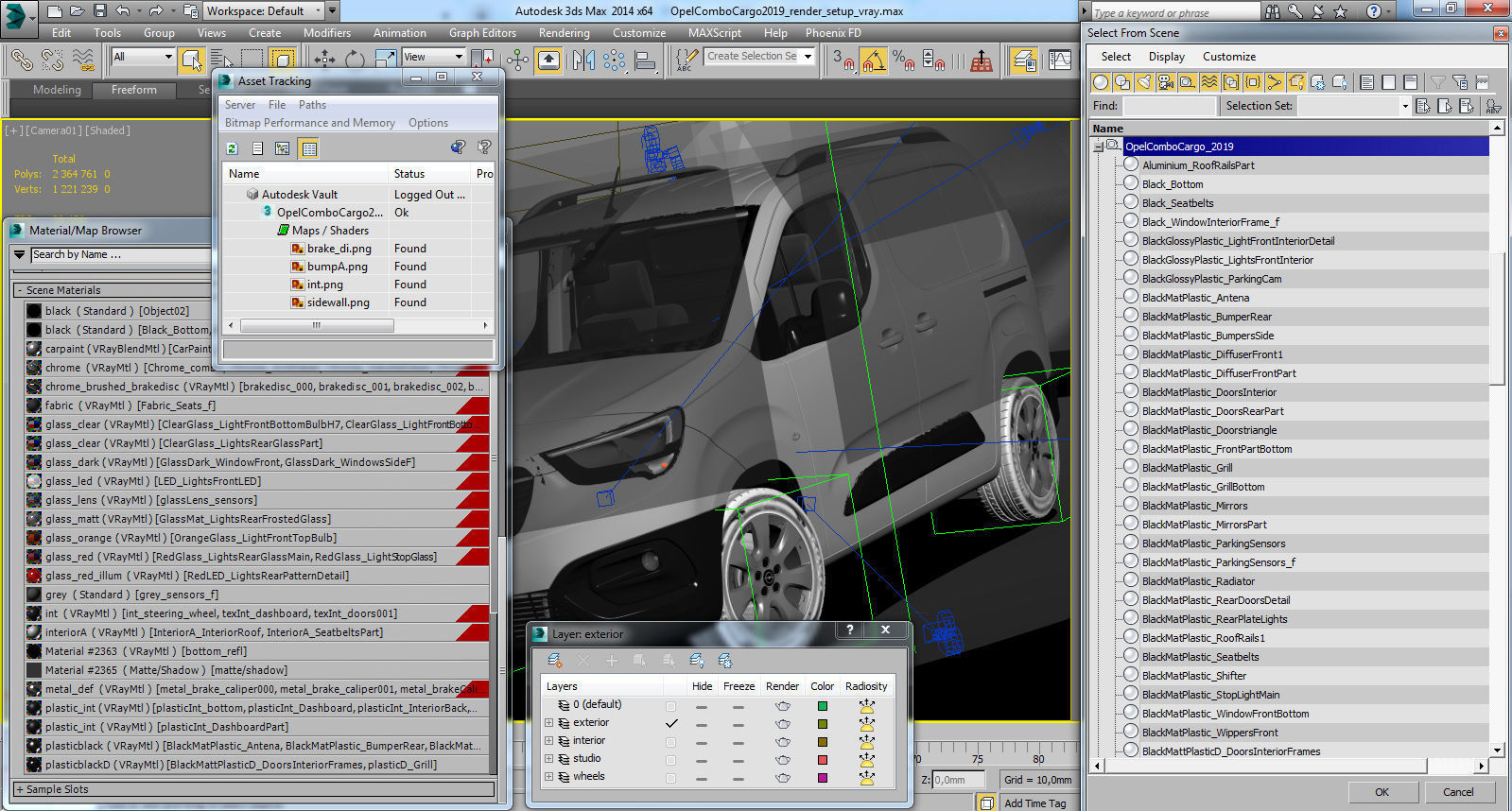Toggle Render teapot for studio layer
Image resolution: width=1512 pixels, height=811 pixels.
(x=783, y=759)
